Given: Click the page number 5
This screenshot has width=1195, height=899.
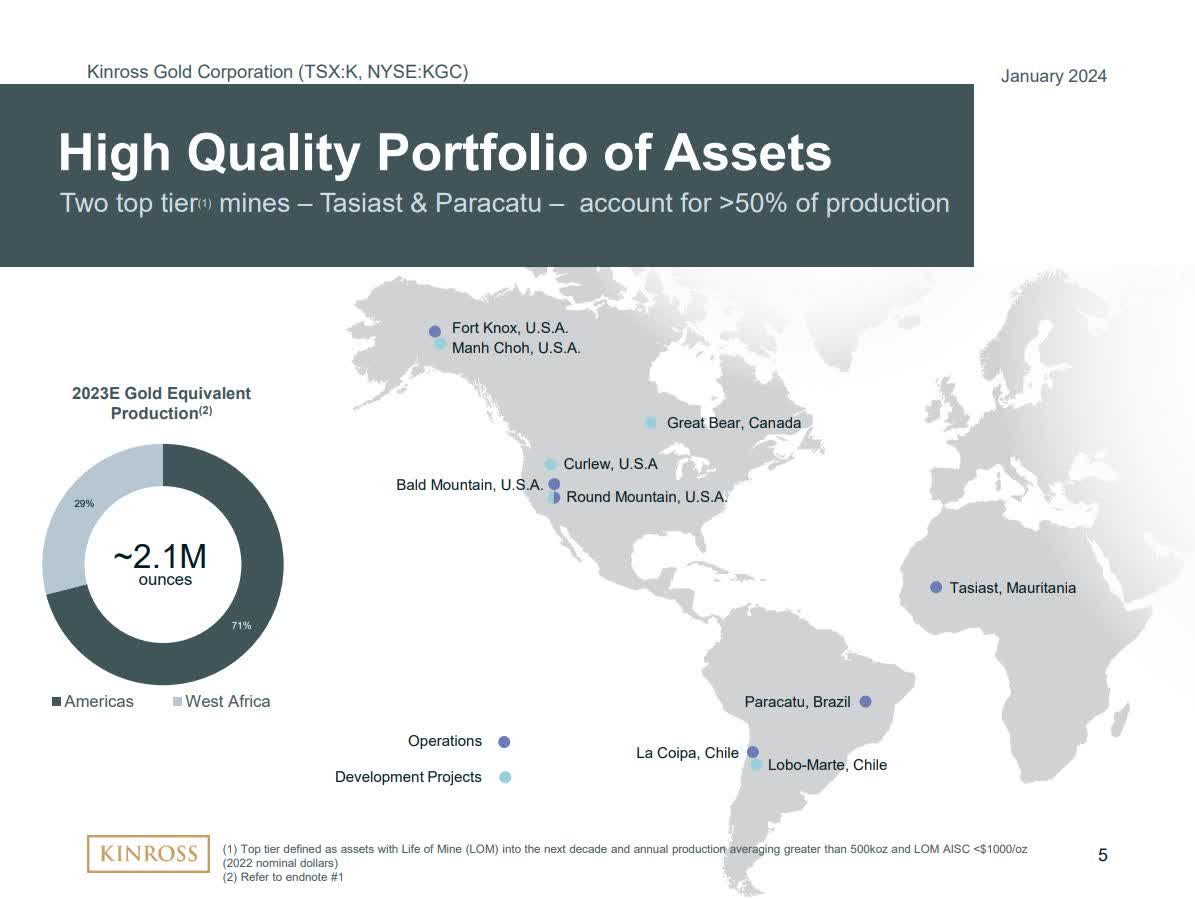Looking at the screenshot, I should pyautogui.click(x=1103, y=854).
